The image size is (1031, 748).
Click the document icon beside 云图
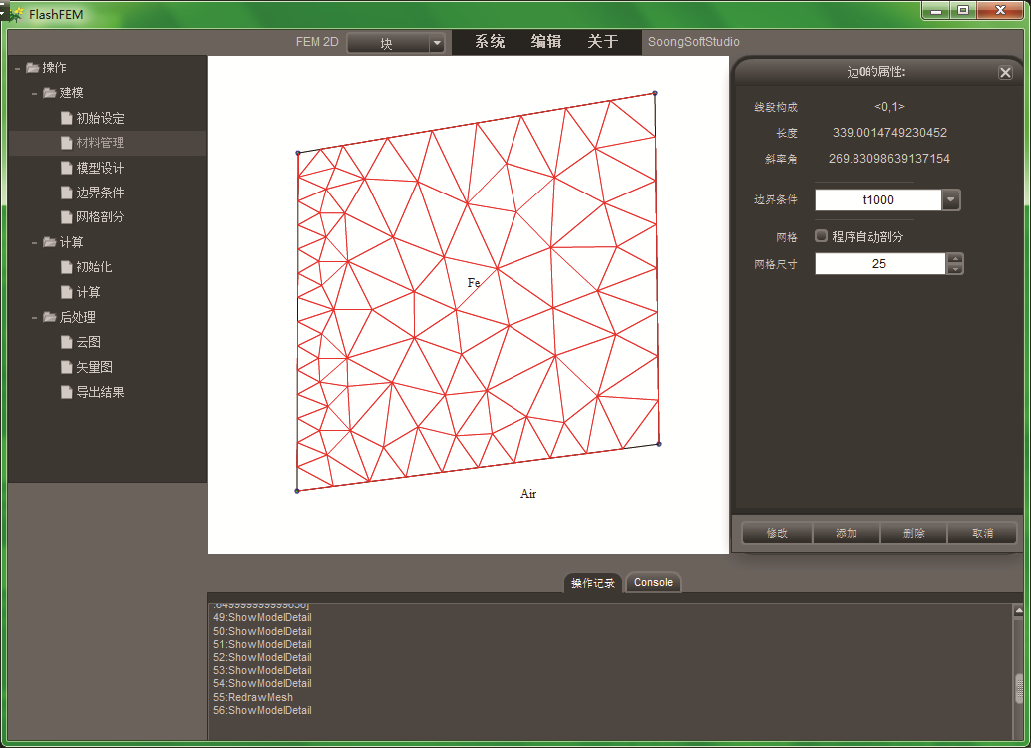coord(66,342)
